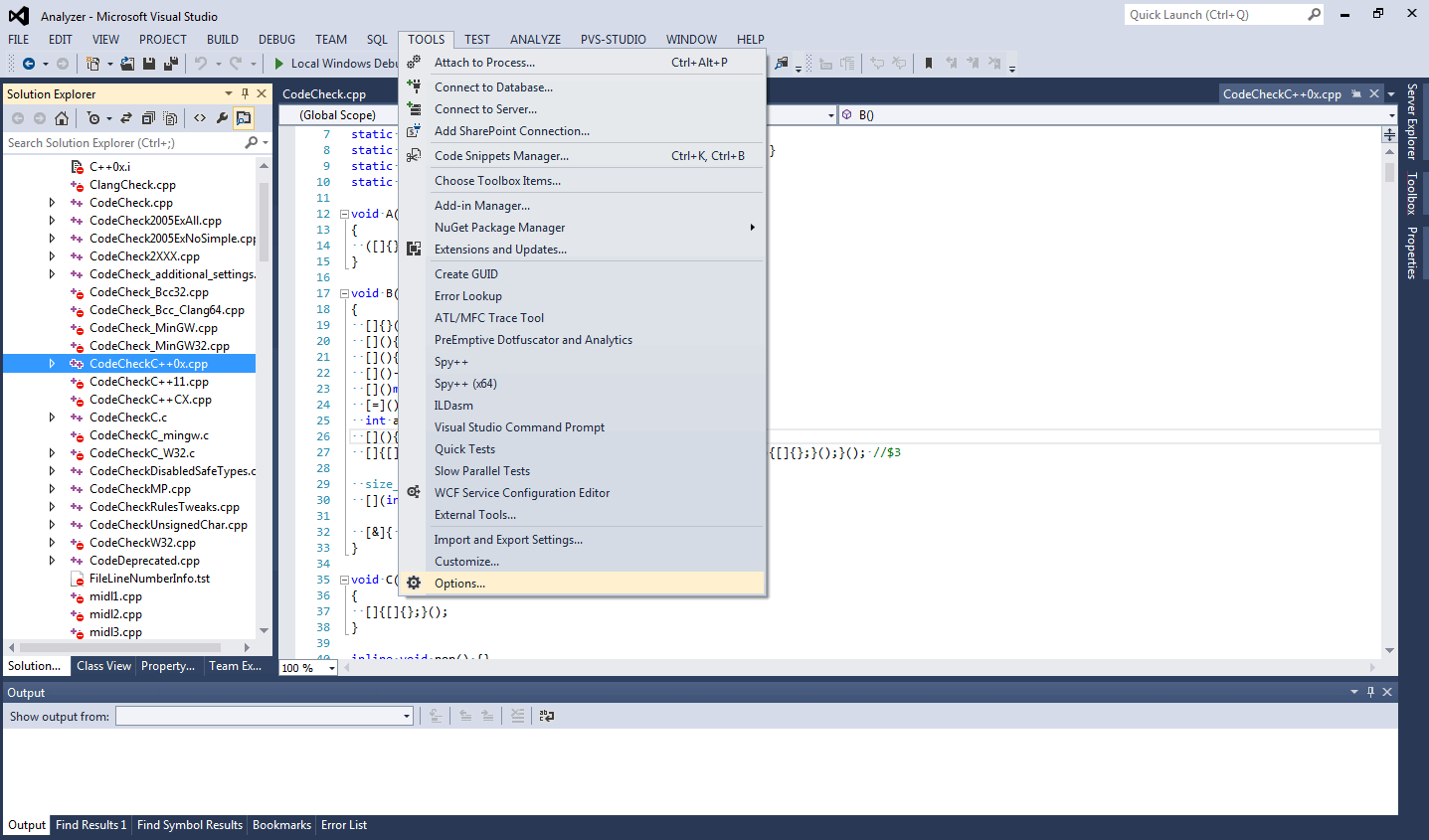Select Options... in the Tools menu
The width and height of the screenshot is (1429, 840).
(x=459, y=584)
